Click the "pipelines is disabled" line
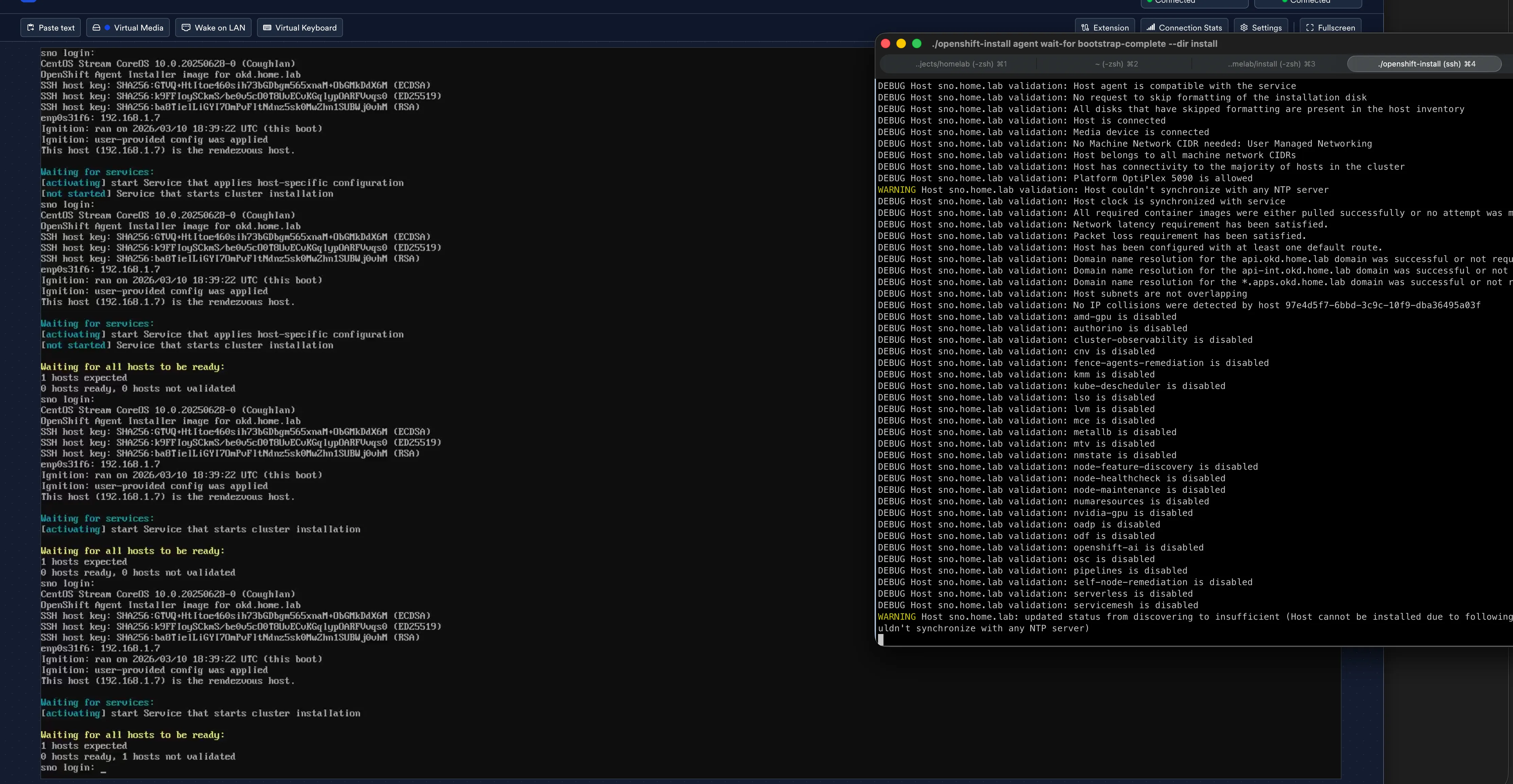The height and width of the screenshot is (784, 1513). (1033, 571)
